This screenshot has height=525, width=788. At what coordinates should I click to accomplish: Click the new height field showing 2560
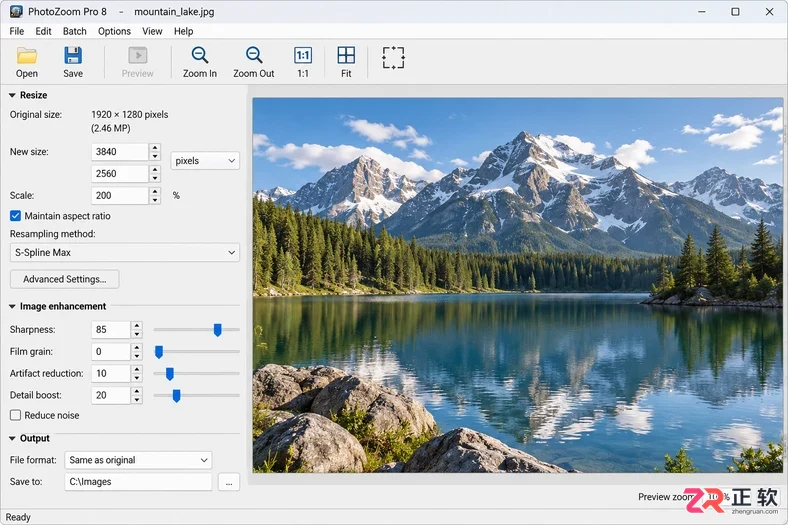tap(120, 174)
